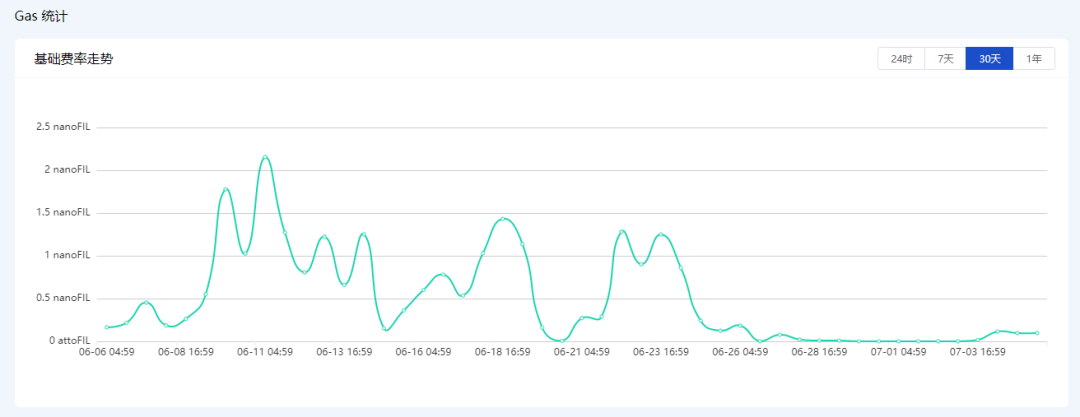Select the highest peak point above 2 nanoFIL
The height and width of the screenshot is (417, 1080).
click(x=265, y=157)
